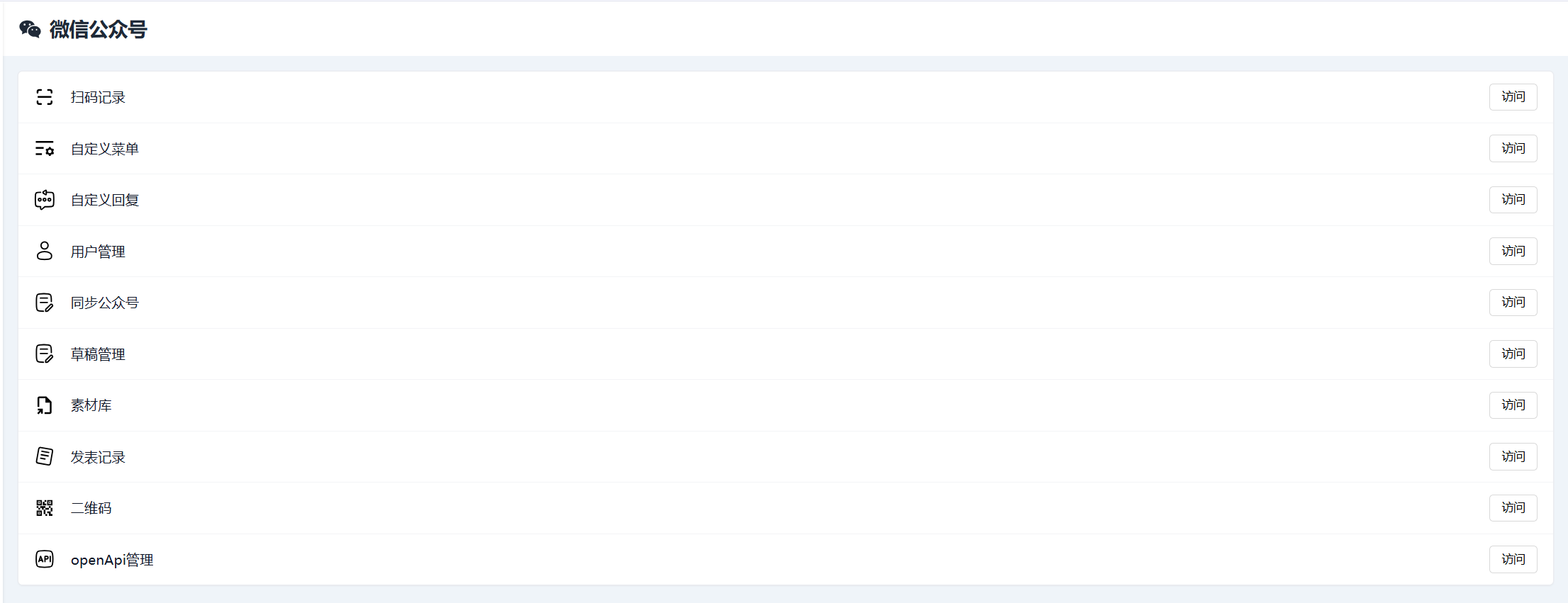Click the draft management icon
1568x603 pixels.
[x=45, y=354]
